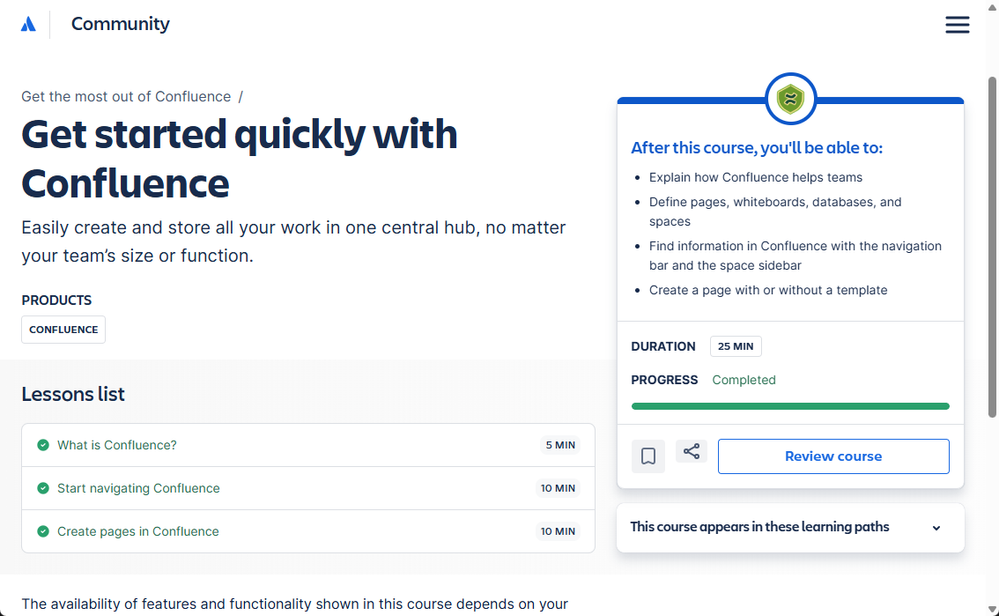Click the Confluence course badge icon
This screenshot has width=999, height=616.
tap(790, 99)
